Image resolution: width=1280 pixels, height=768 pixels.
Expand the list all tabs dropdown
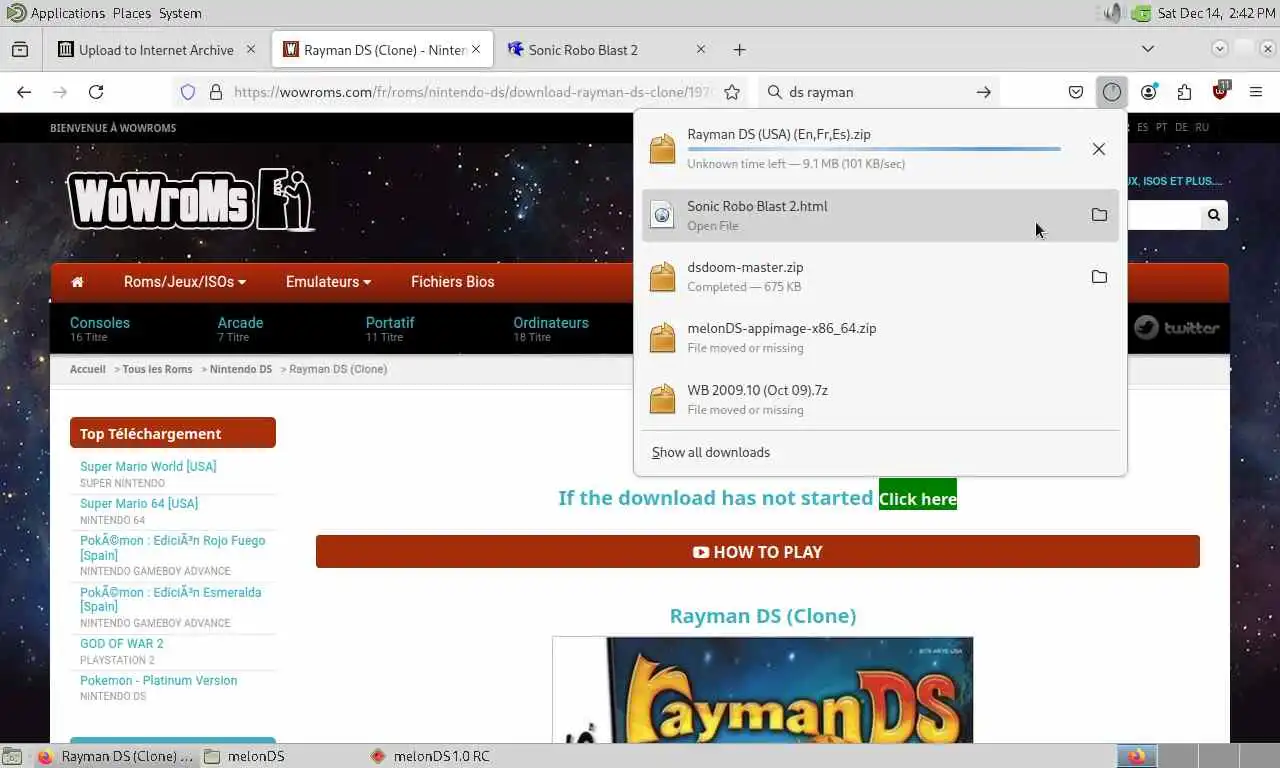point(1148,49)
